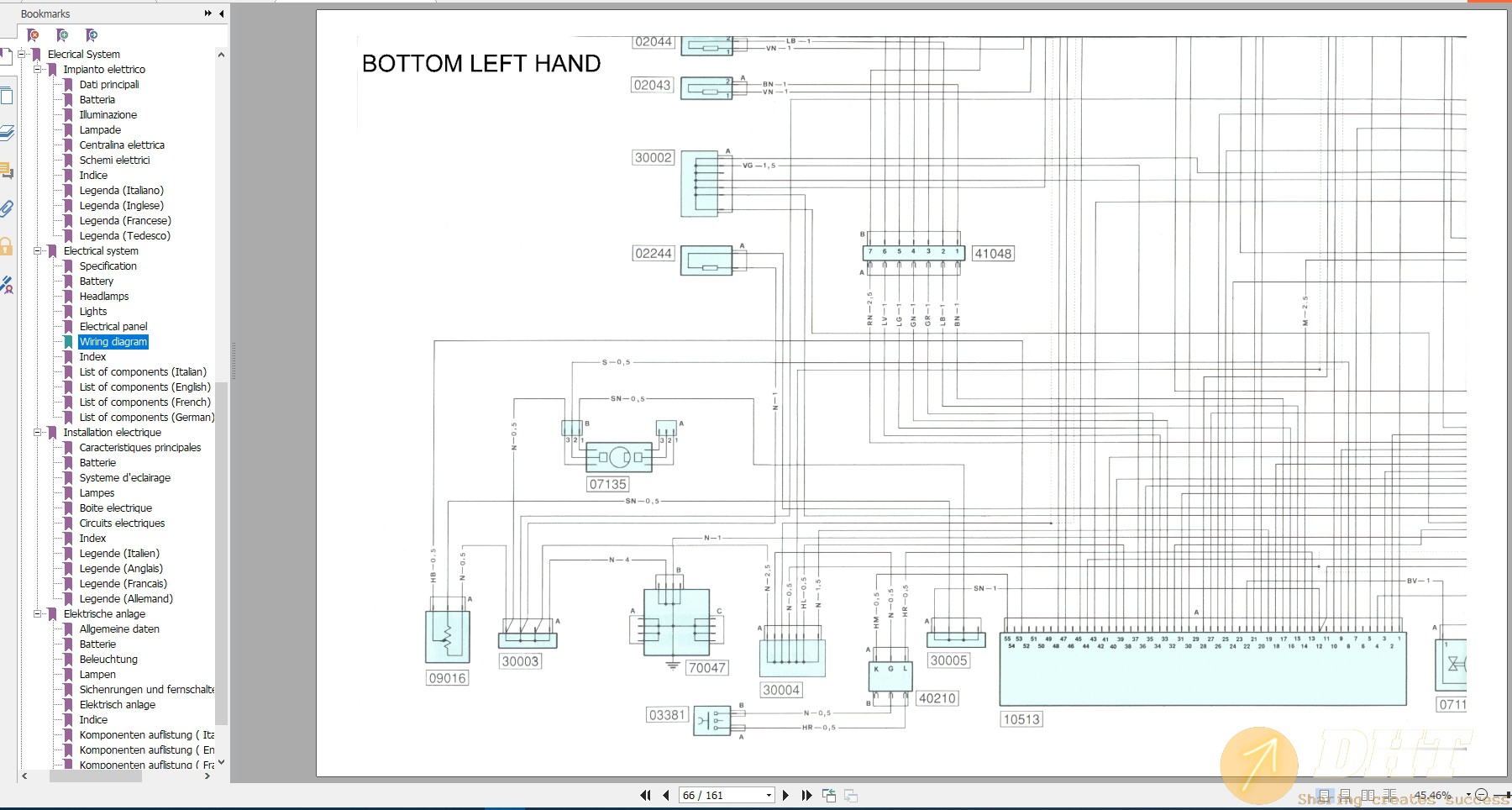Switch to continuous facing view mode
This screenshot has width=1512, height=810.
point(1389,795)
